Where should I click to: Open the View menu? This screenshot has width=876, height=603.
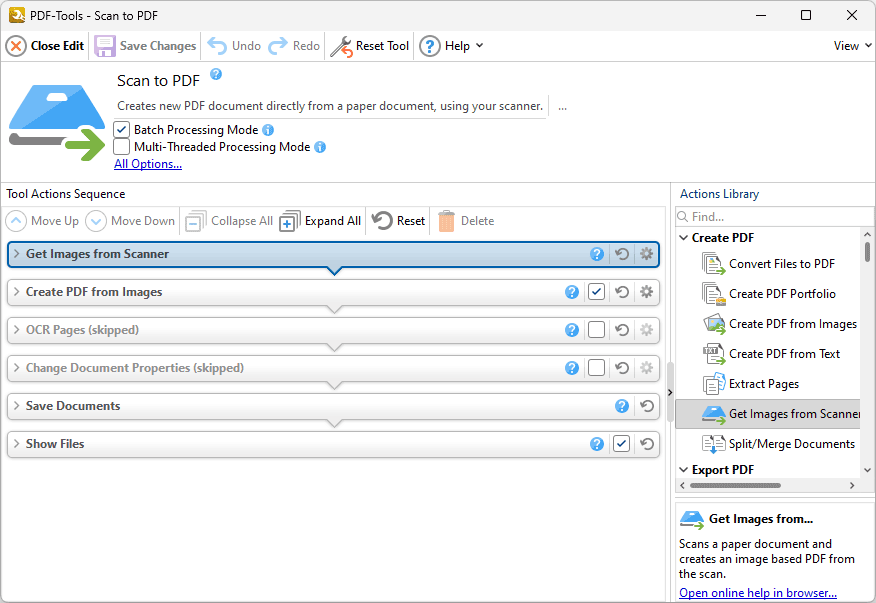(x=853, y=46)
